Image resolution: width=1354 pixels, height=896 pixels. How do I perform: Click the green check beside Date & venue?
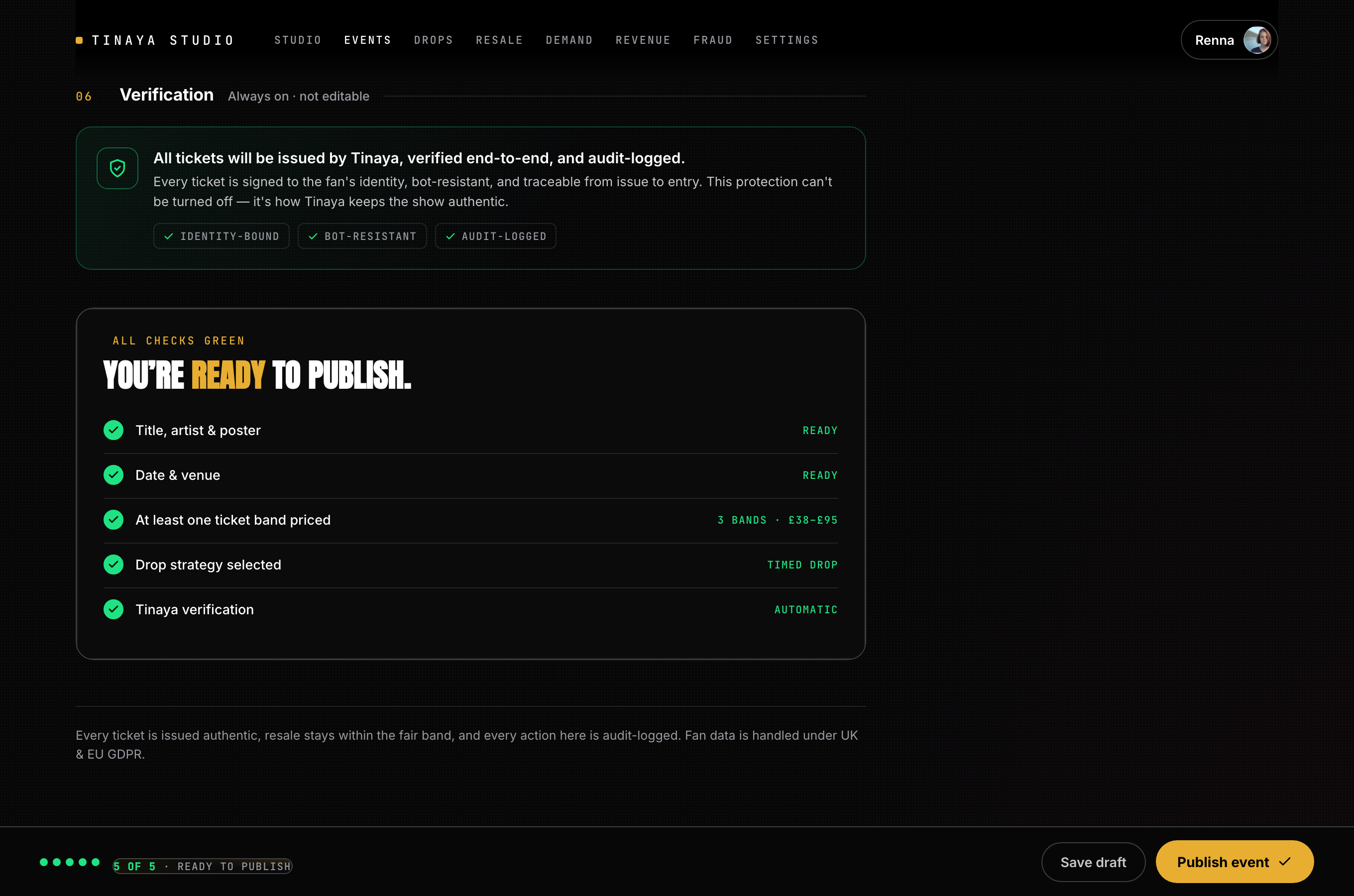tap(113, 475)
